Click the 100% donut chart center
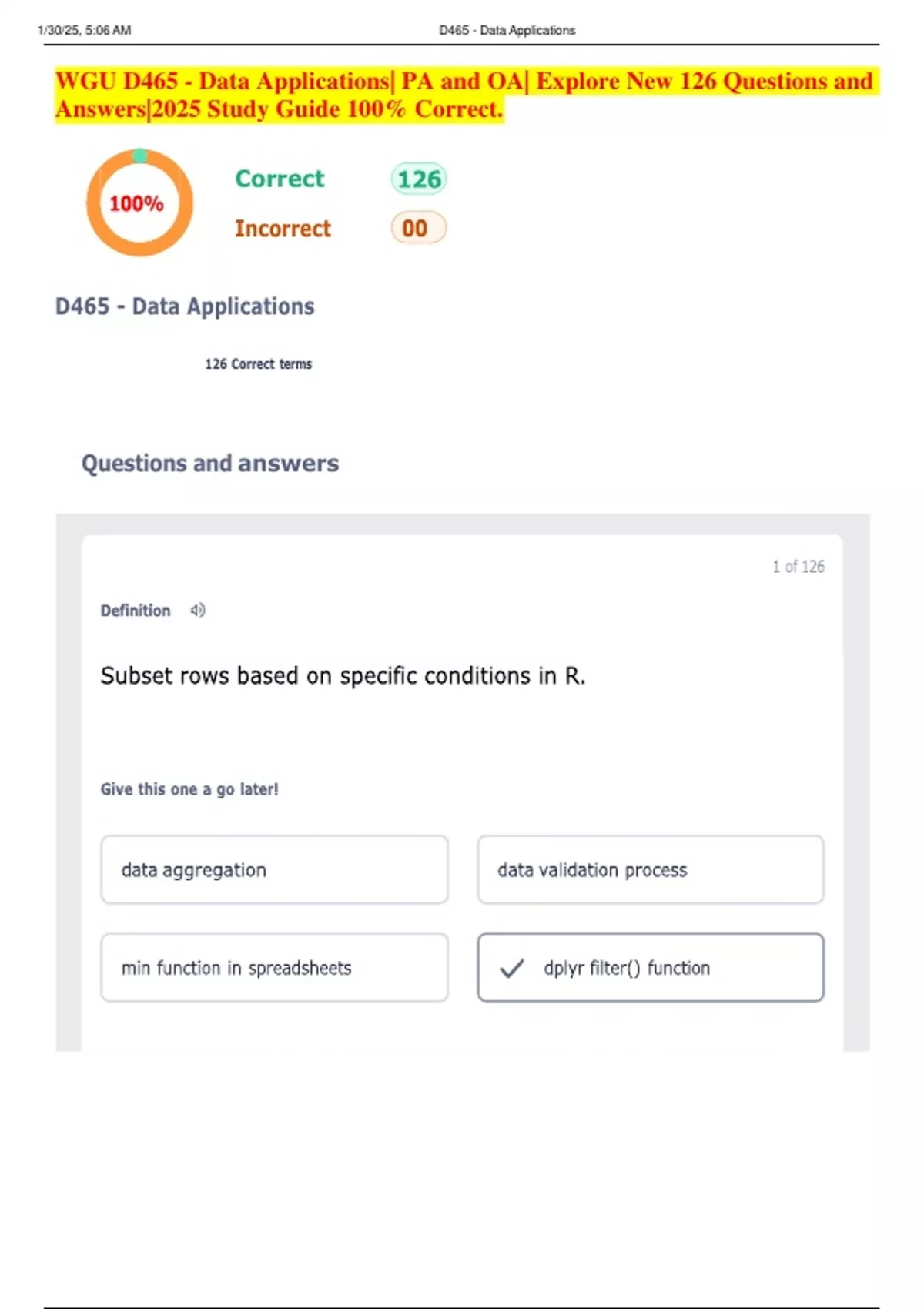The width and height of the screenshot is (924, 1309). click(x=137, y=204)
